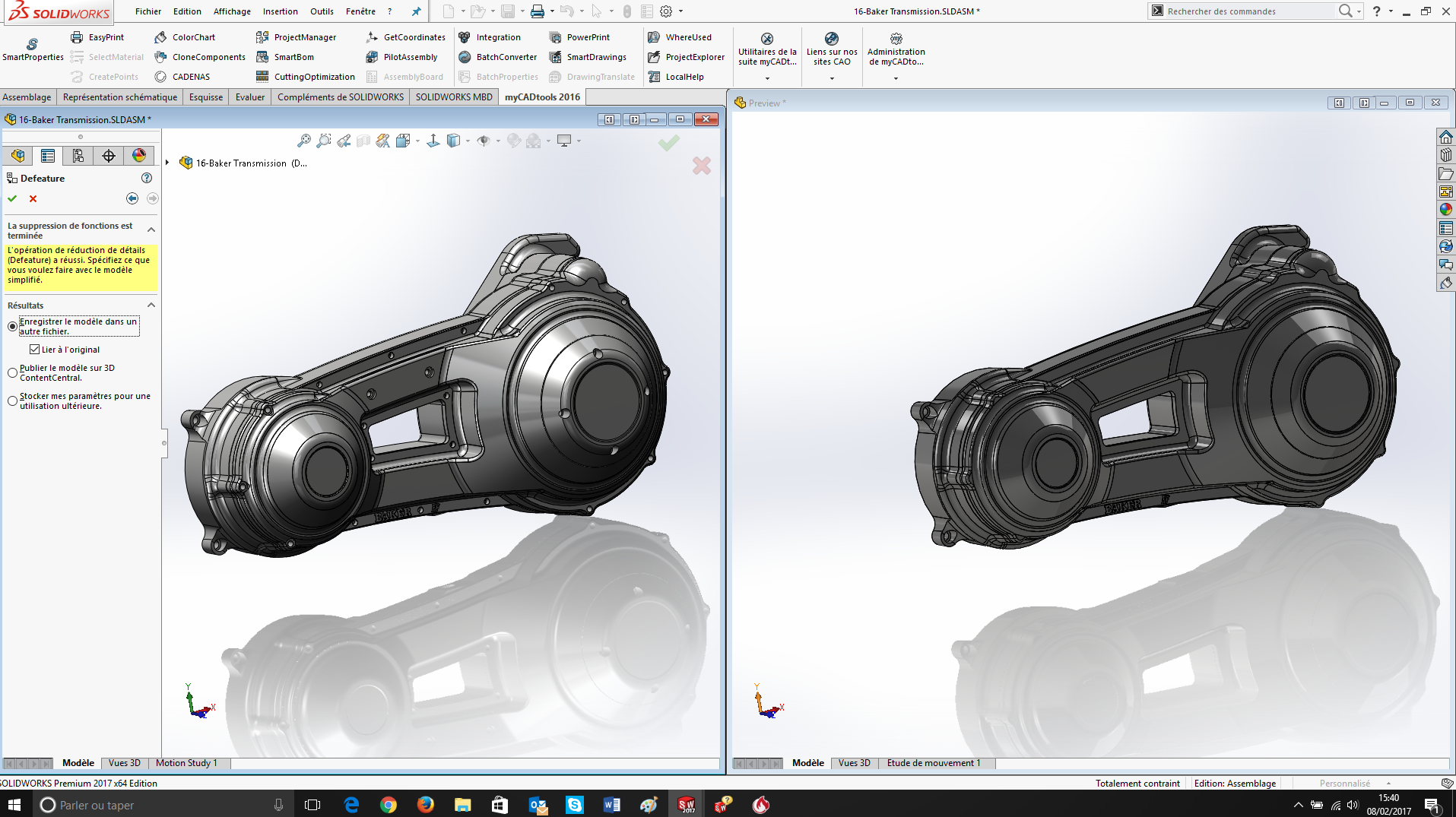The width and height of the screenshot is (1456, 817).
Task: Zoom to fit in the heads-up toolbar
Action: tap(303, 141)
